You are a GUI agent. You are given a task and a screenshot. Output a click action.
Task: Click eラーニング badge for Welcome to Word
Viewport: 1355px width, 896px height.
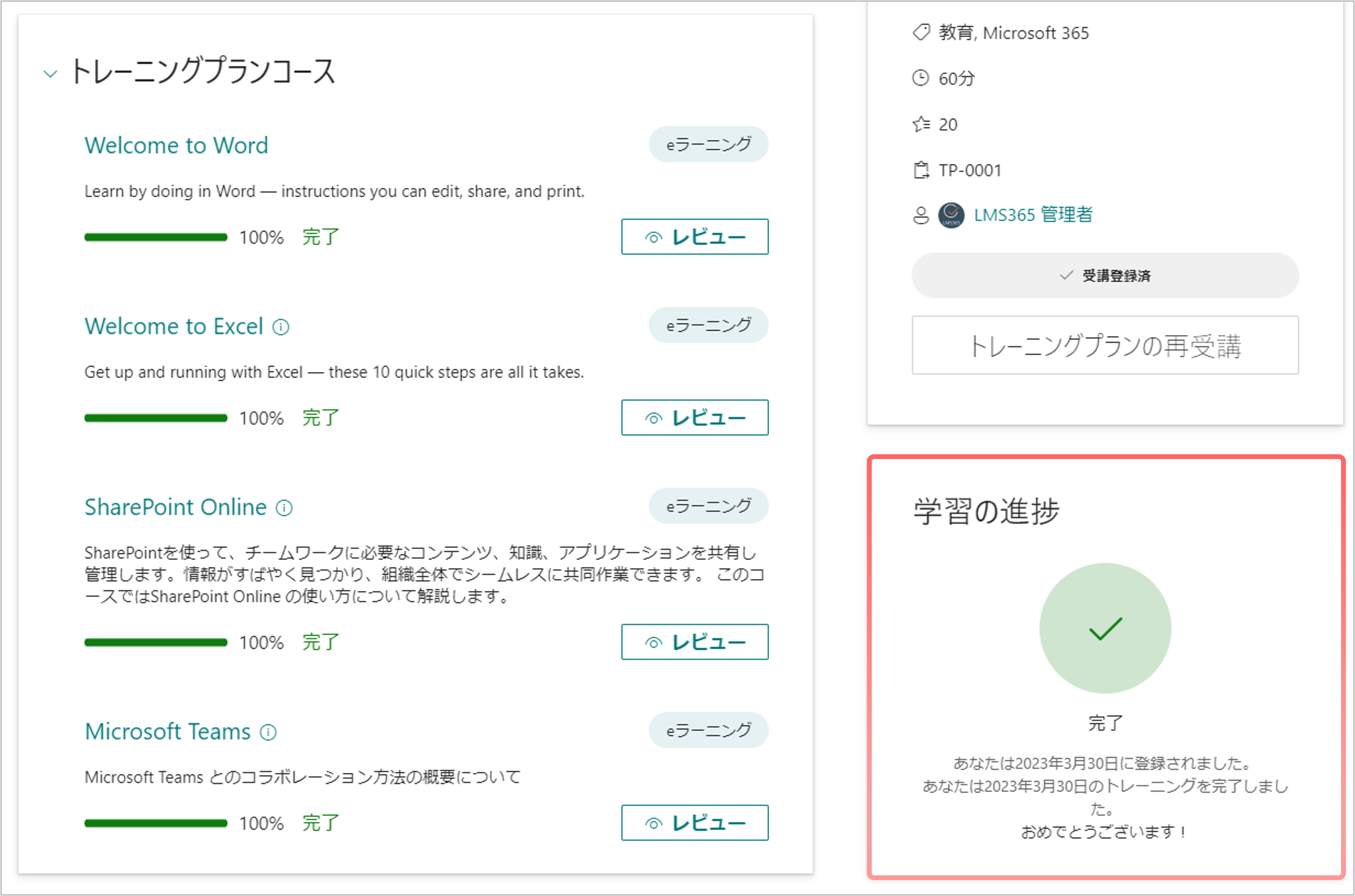[x=708, y=144]
